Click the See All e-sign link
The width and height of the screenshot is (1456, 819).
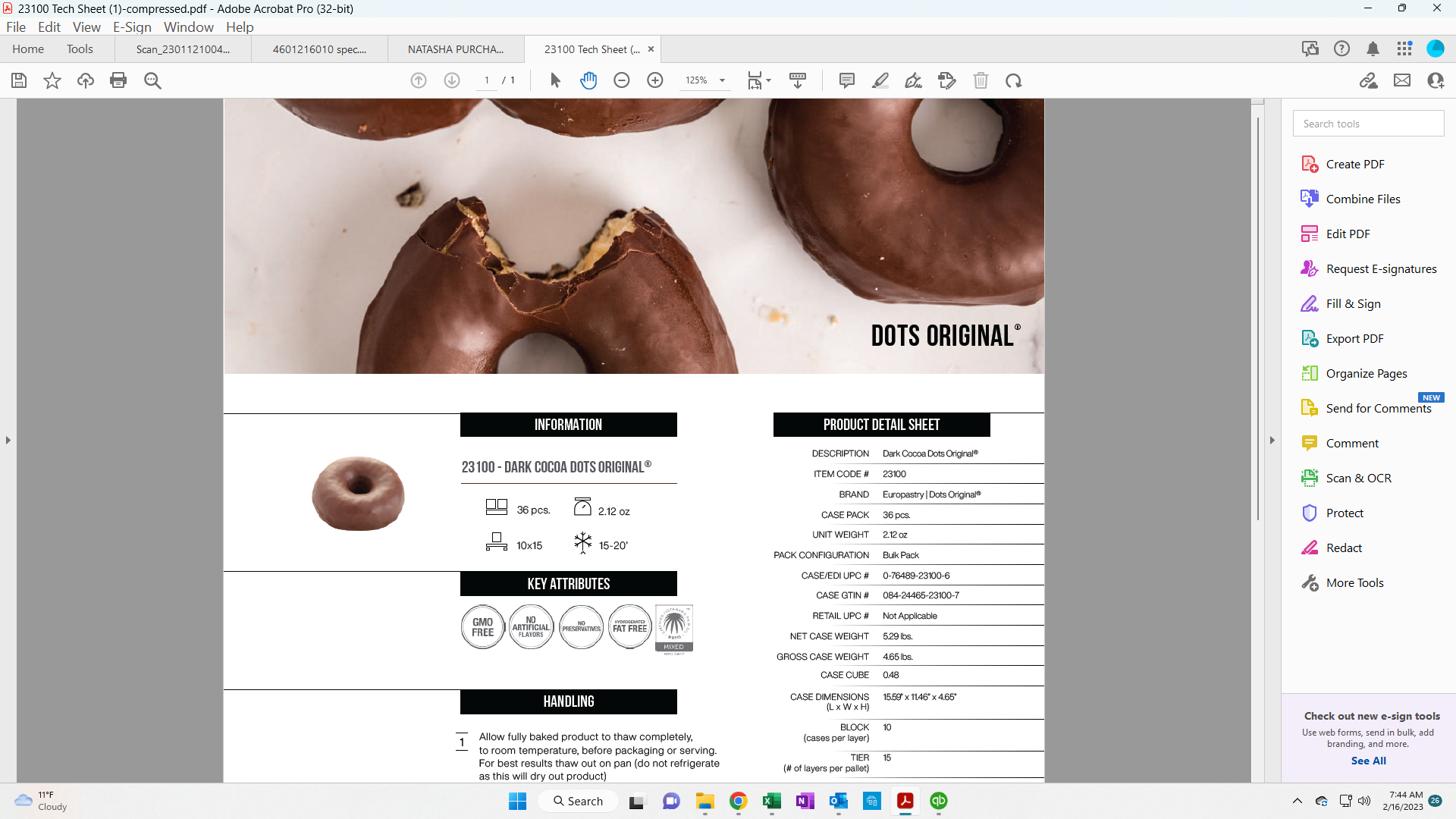1368,761
